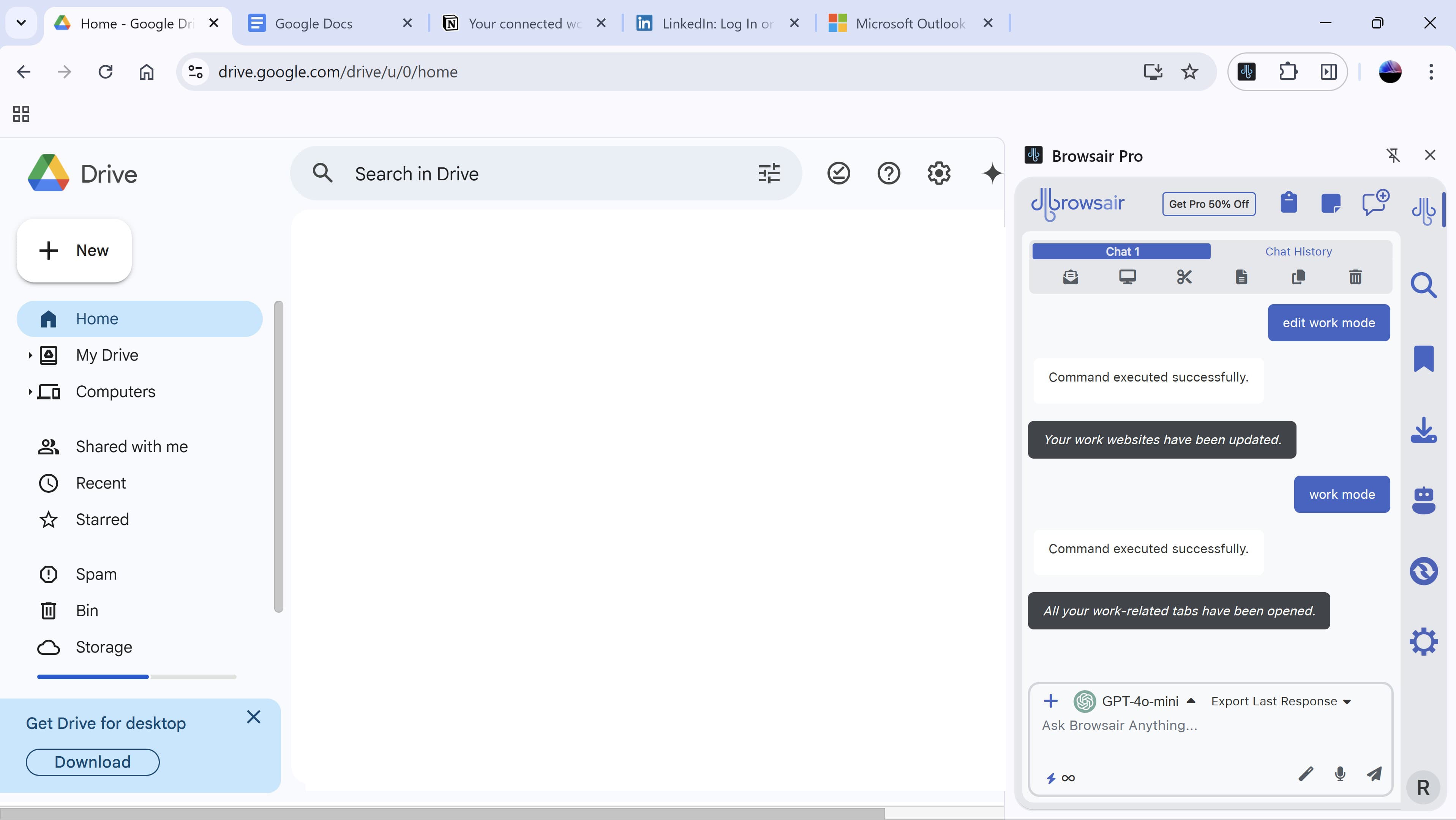Open the copy chat icon
The image size is (1456, 820).
1298,277
